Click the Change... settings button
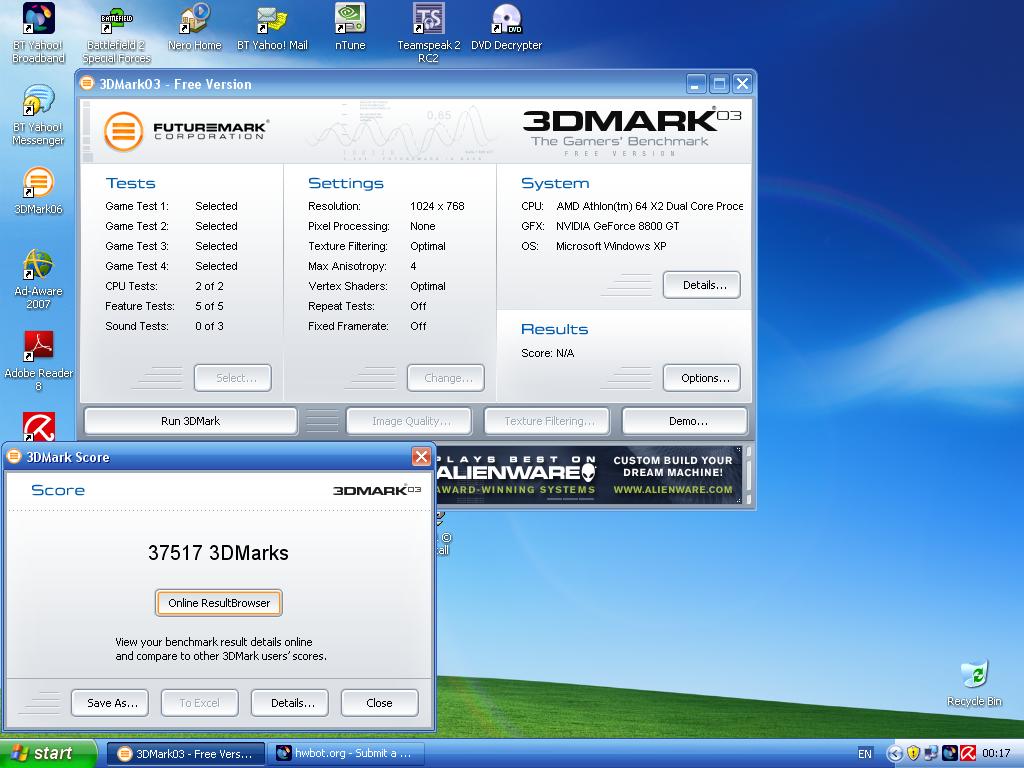1024x768 pixels. click(x=446, y=378)
